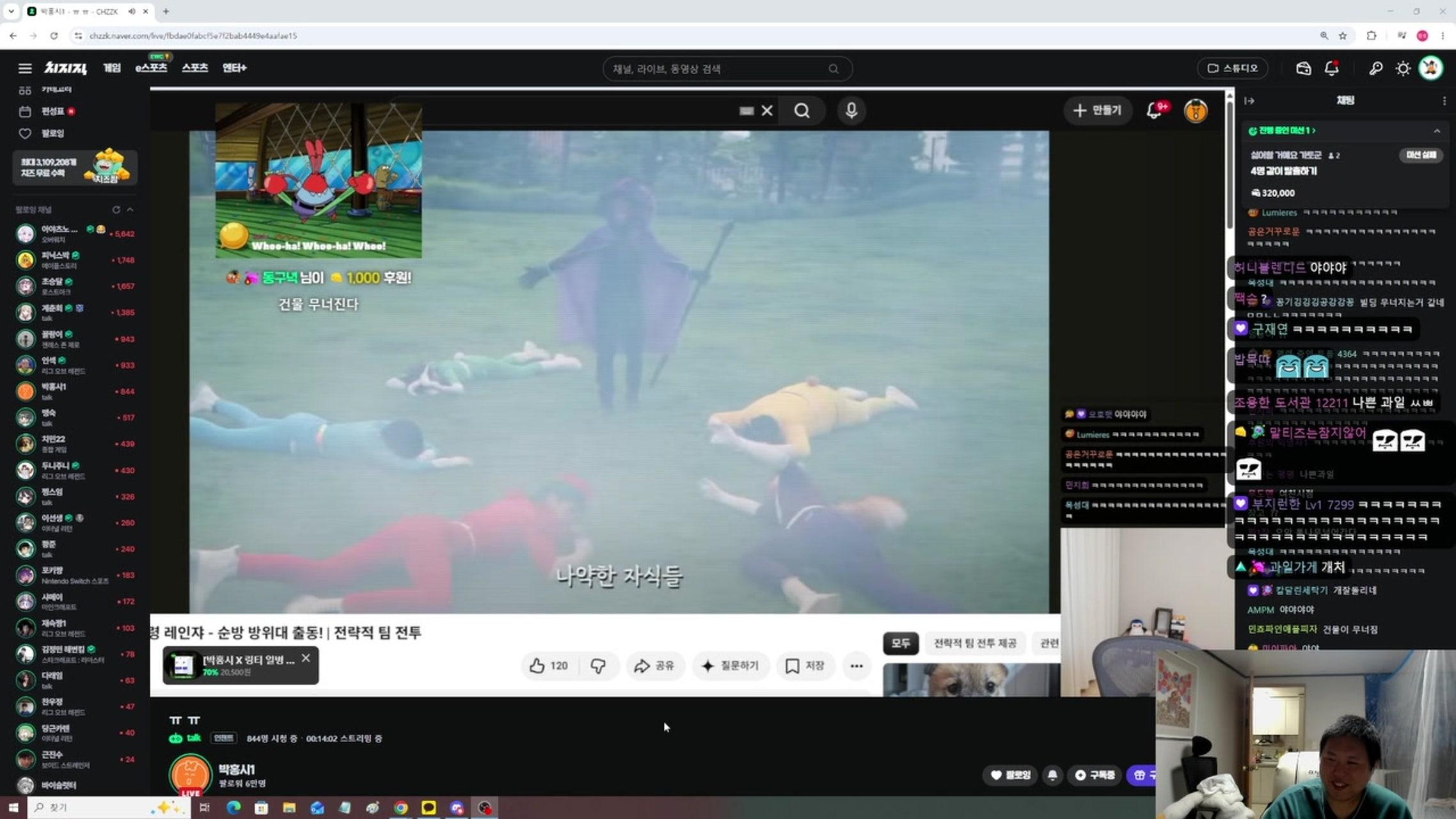Select the 전략적 팀 전투 제공 chip
The height and width of the screenshot is (819, 1456).
pyautogui.click(x=975, y=644)
